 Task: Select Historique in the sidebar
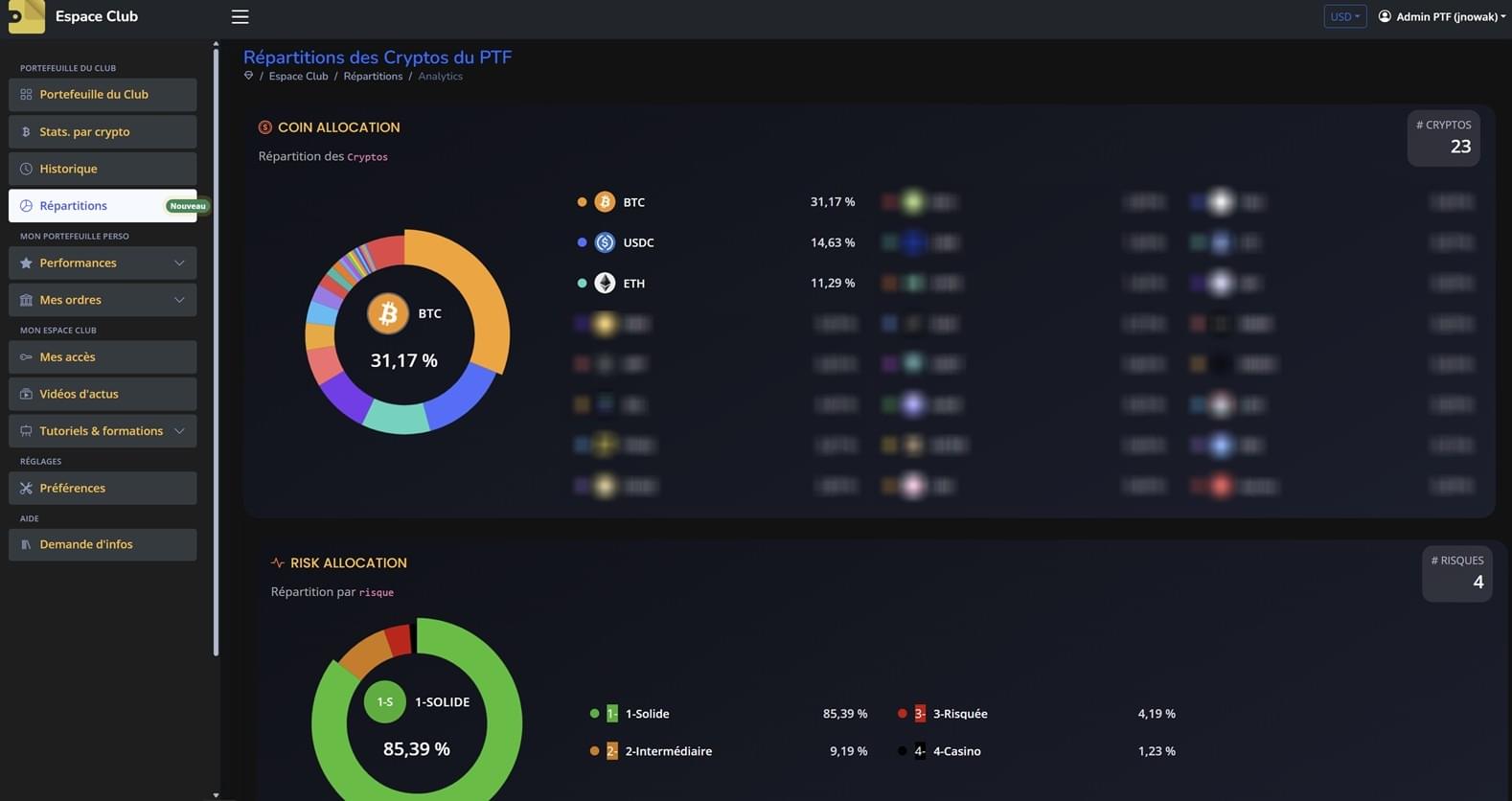pos(103,169)
